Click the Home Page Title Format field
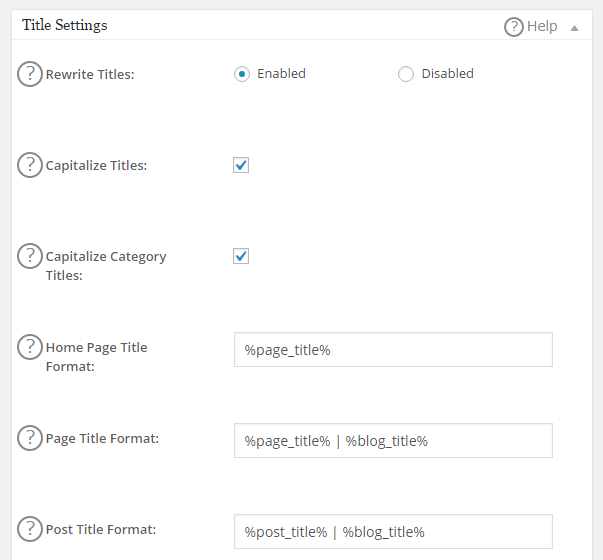This screenshot has height=560, width=603. (393, 350)
